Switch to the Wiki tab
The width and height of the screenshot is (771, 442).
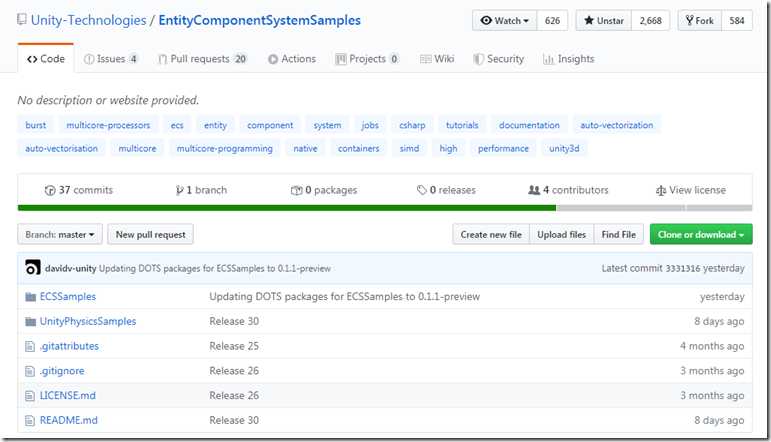click(437, 59)
